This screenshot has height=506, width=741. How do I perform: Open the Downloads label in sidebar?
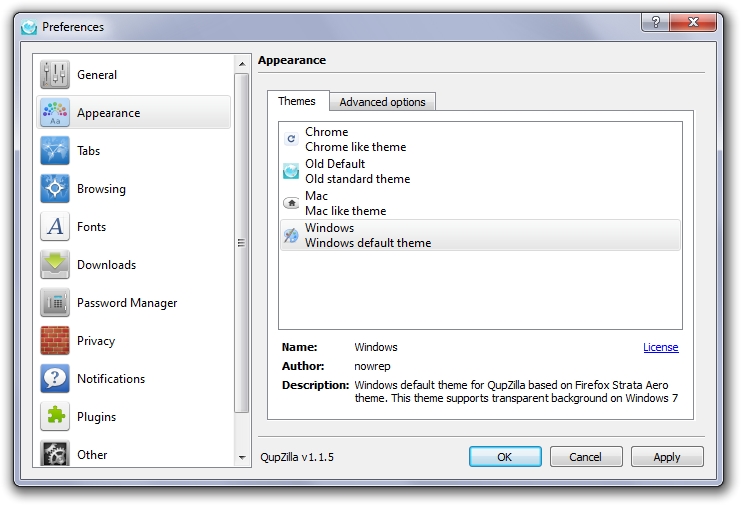pyautogui.click(x=107, y=265)
